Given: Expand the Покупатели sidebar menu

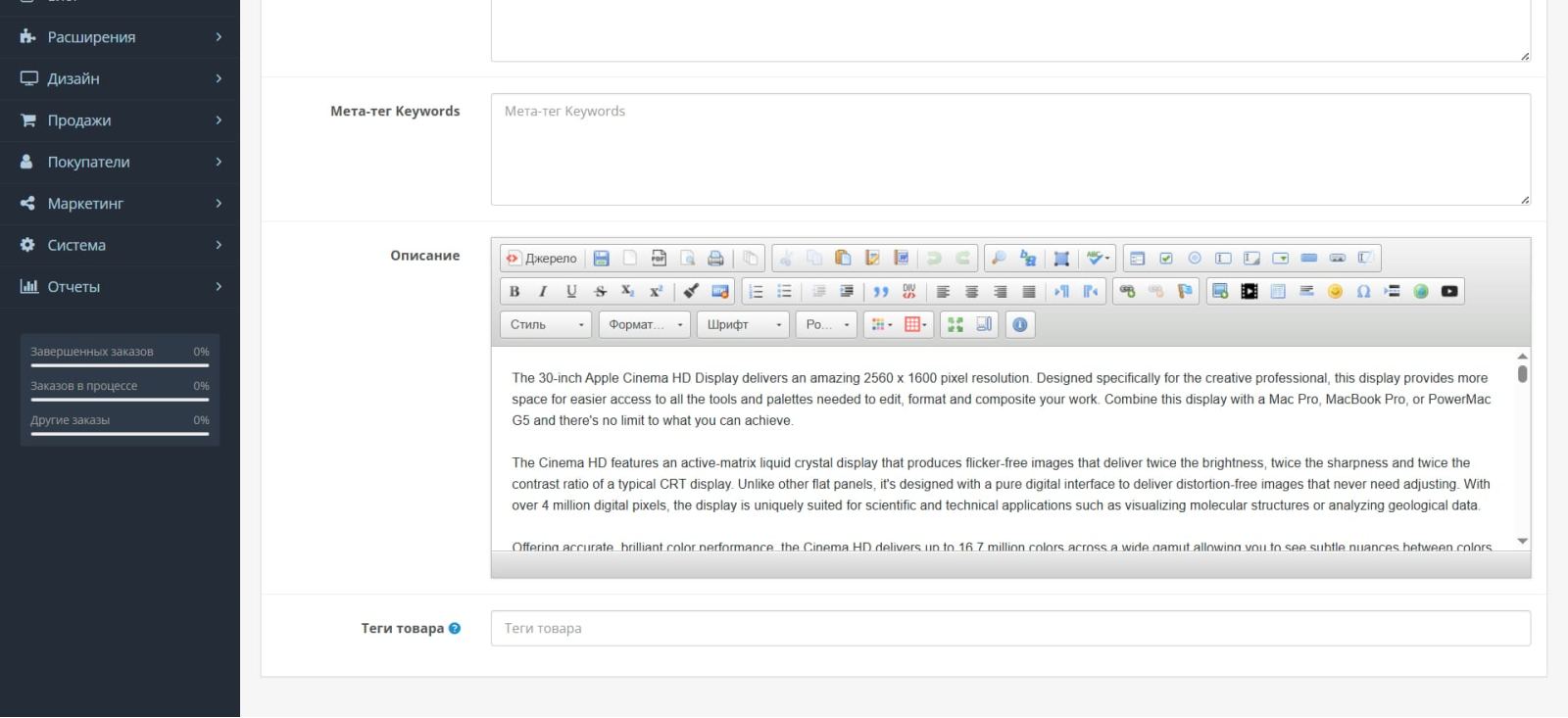Looking at the screenshot, I should click(x=120, y=162).
